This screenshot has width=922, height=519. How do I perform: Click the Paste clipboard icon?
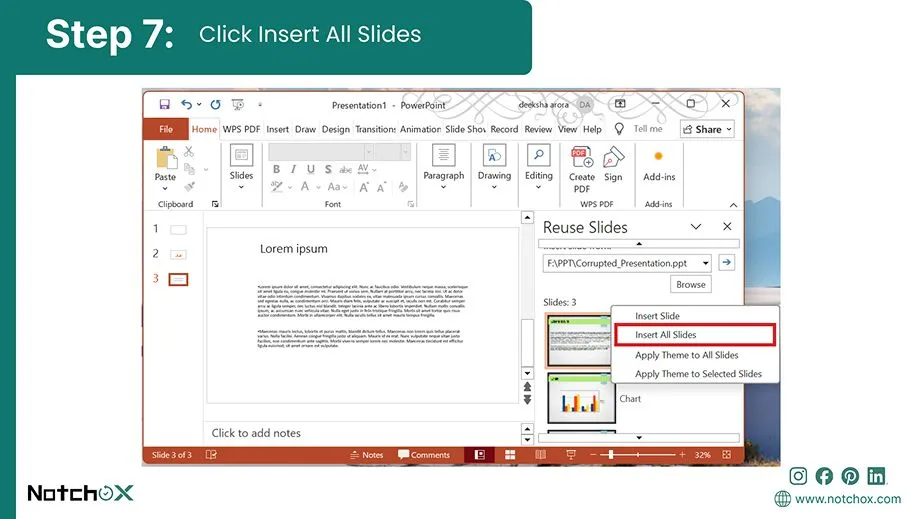click(166, 158)
